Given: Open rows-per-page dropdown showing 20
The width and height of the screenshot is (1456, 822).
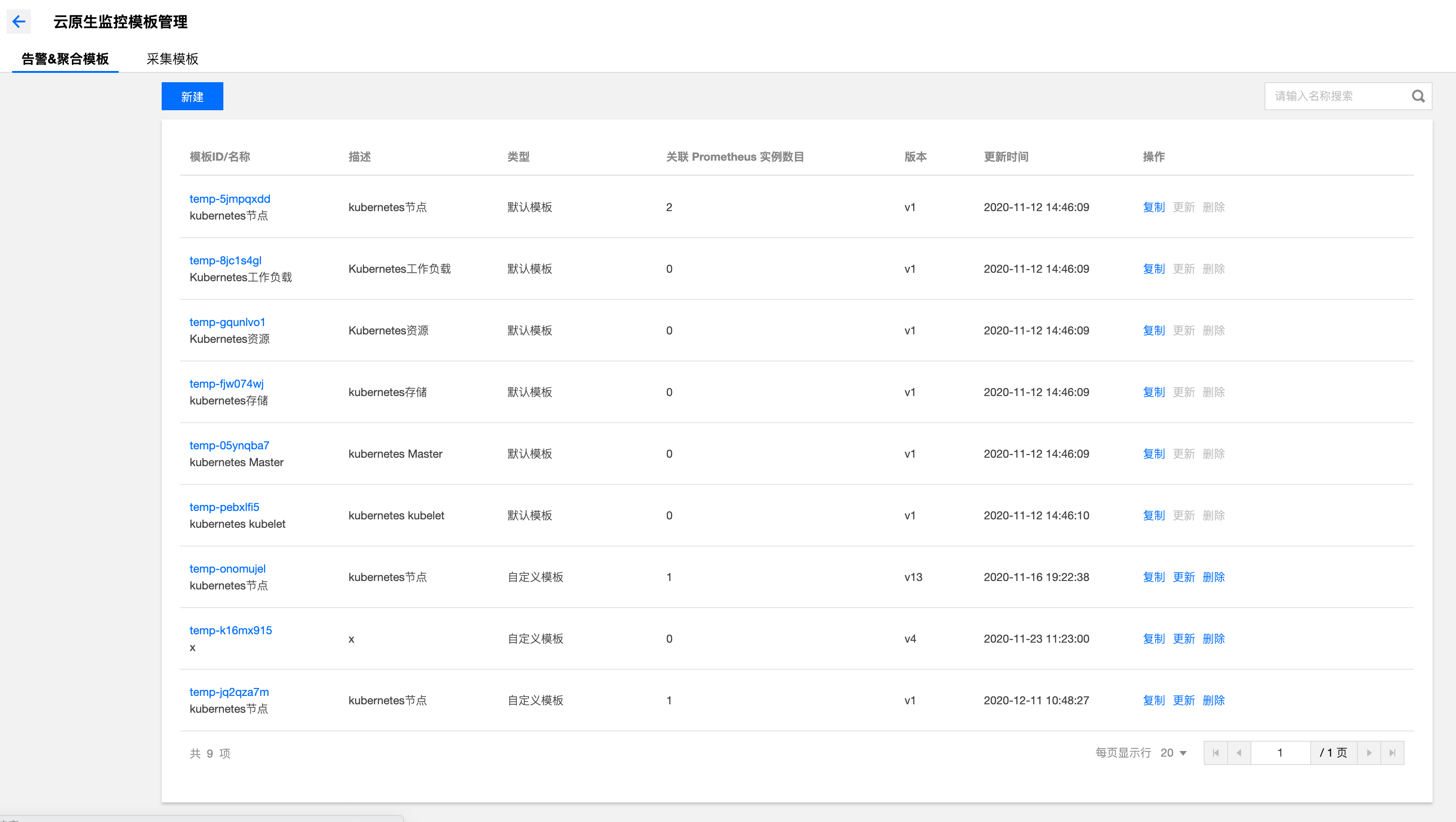Looking at the screenshot, I should pos(1173,752).
